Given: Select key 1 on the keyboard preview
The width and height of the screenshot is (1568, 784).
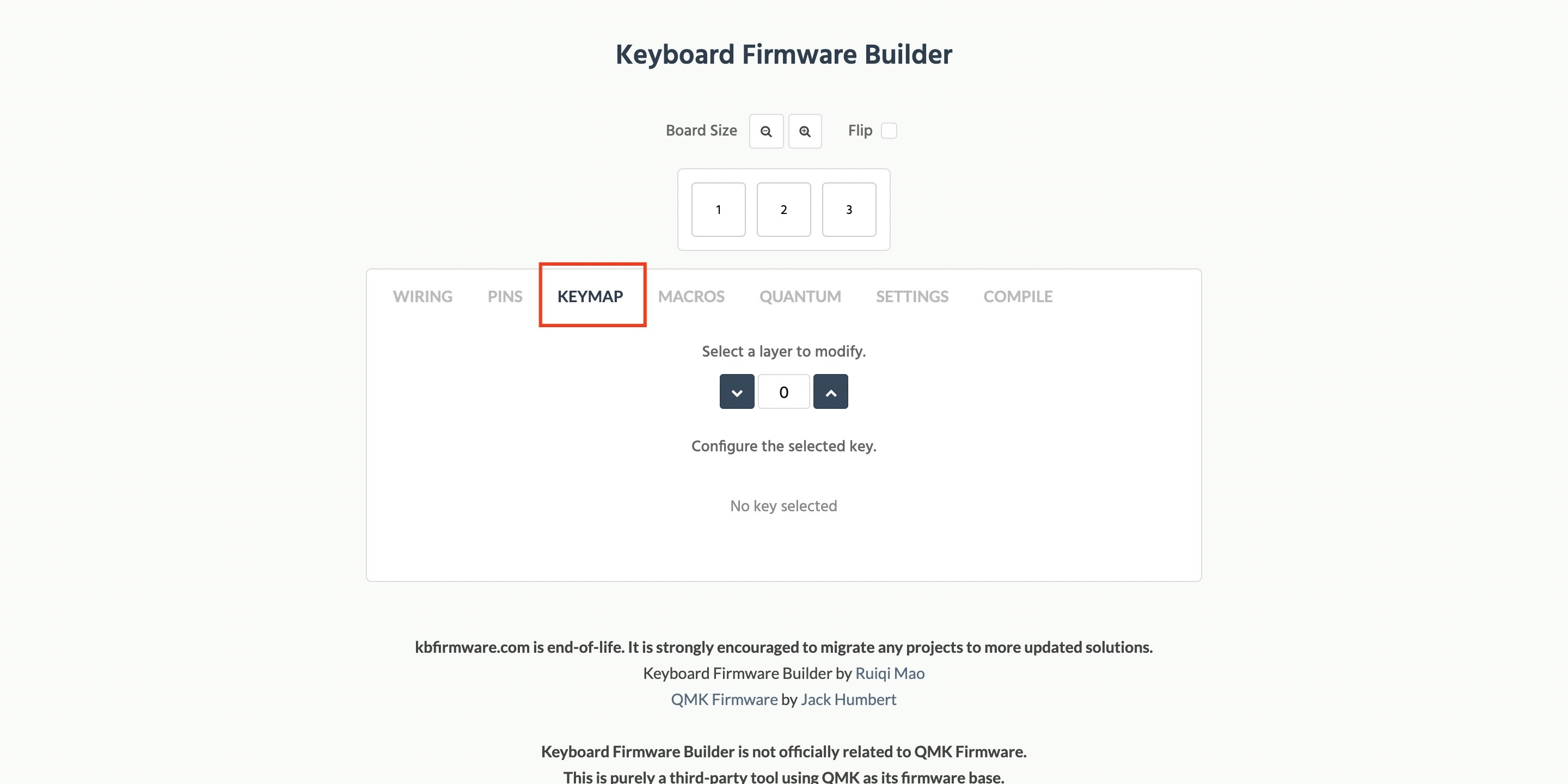Looking at the screenshot, I should (x=718, y=210).
